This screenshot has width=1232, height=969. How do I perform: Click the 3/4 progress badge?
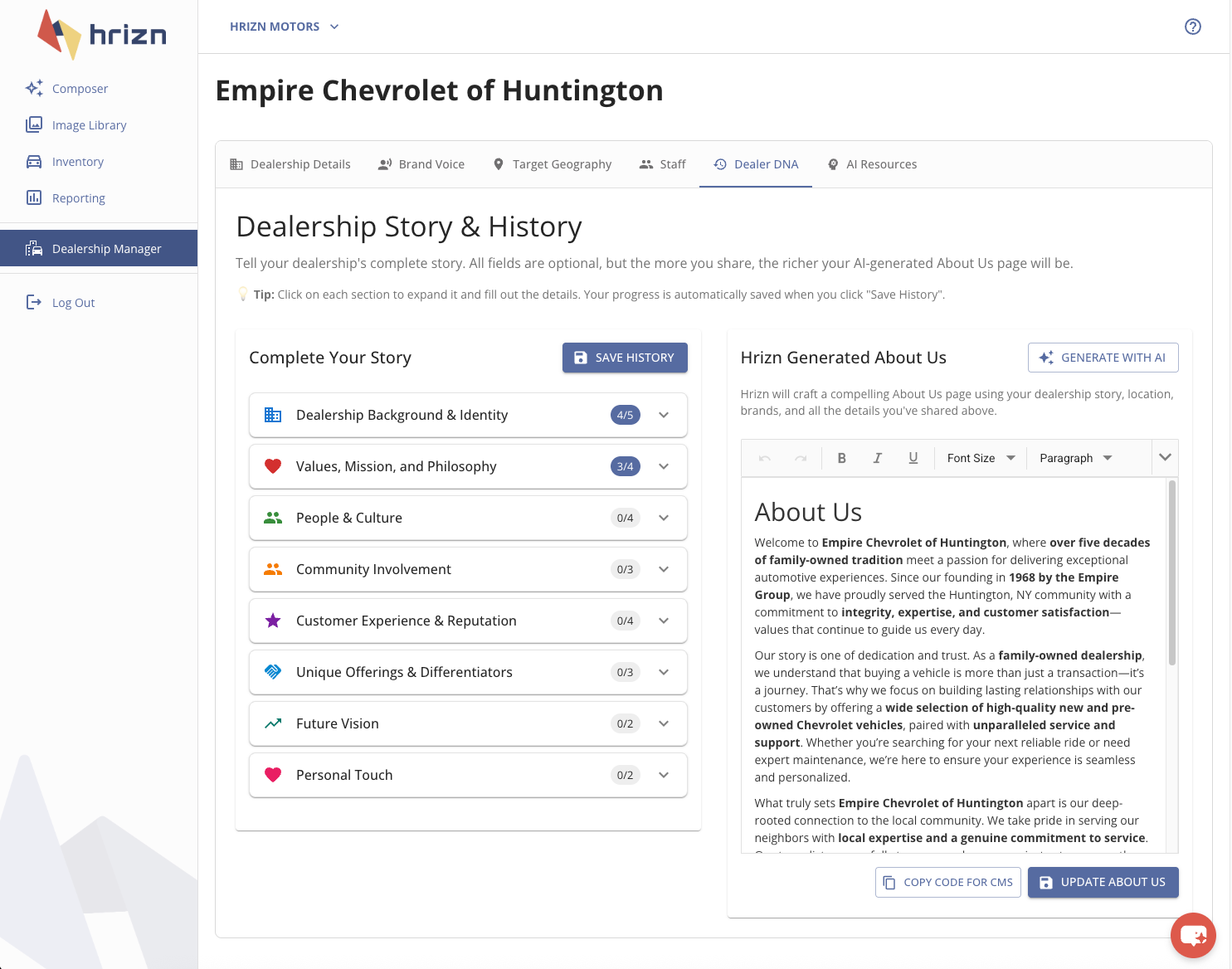coord(625,466)
